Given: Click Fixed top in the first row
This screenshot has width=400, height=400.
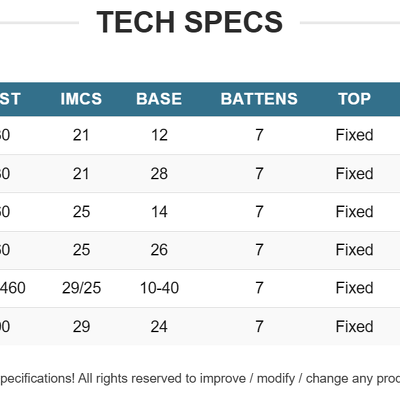Looking at the screenshot, I should click(354, 135).
